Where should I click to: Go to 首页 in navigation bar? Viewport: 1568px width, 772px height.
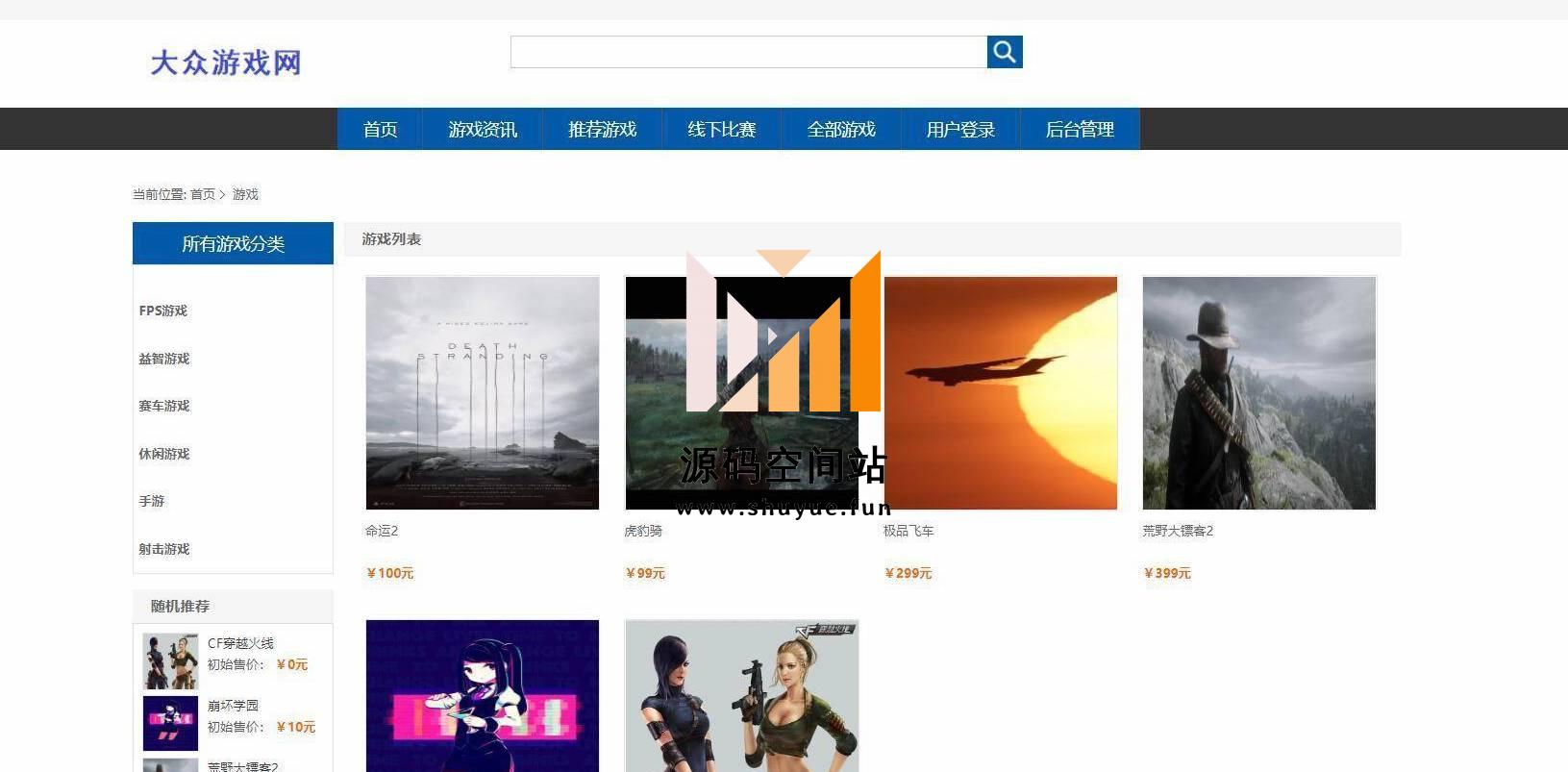pos(380,129)
